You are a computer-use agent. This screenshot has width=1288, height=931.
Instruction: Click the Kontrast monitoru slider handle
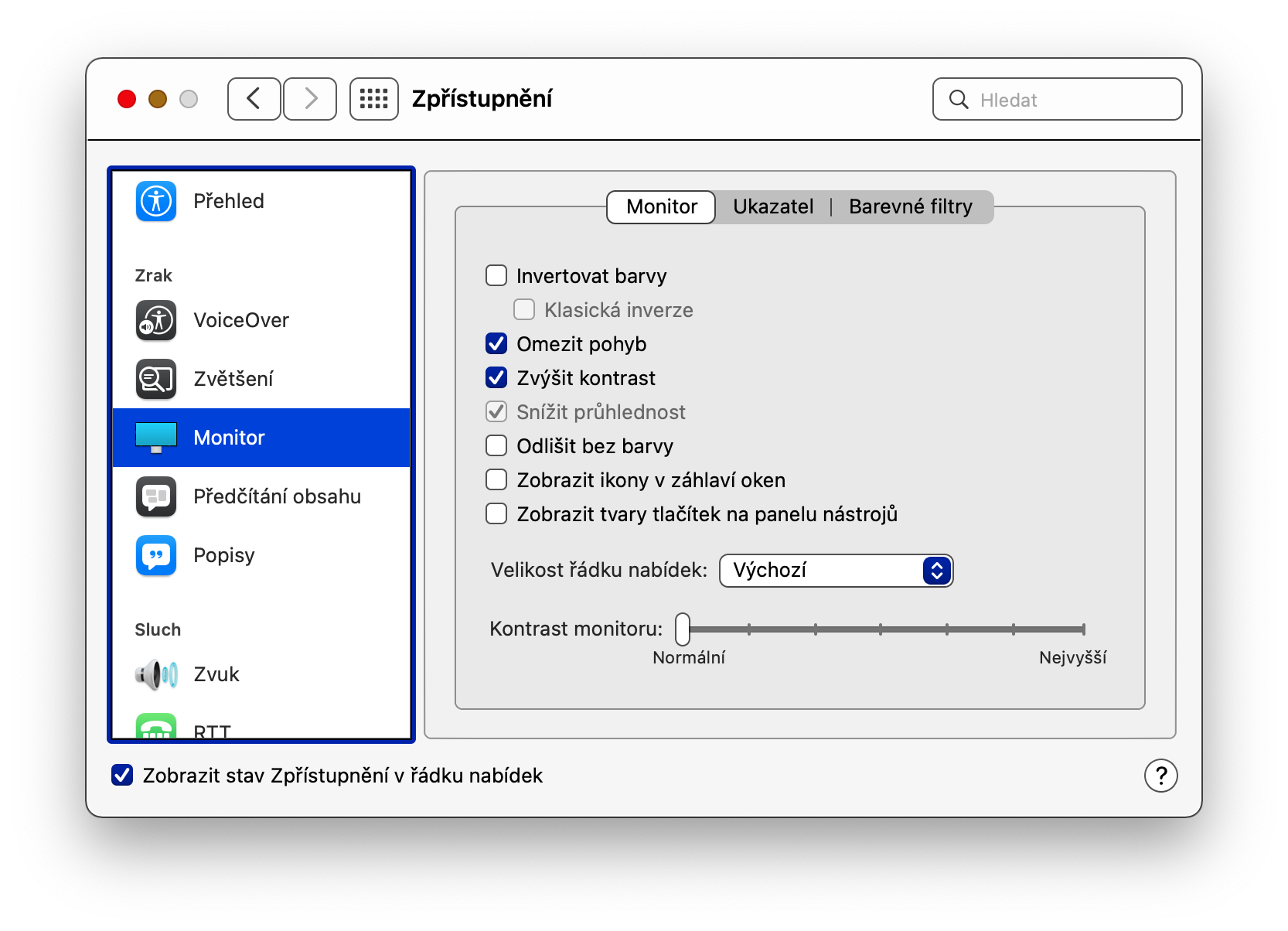click(x=683, y=629)
